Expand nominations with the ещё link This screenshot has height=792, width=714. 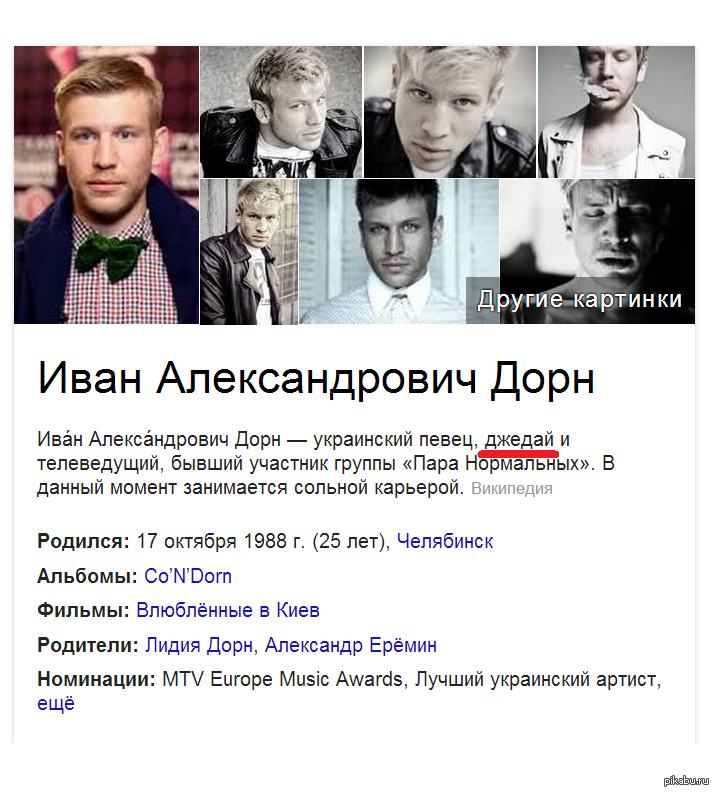(x=56, y=703)
